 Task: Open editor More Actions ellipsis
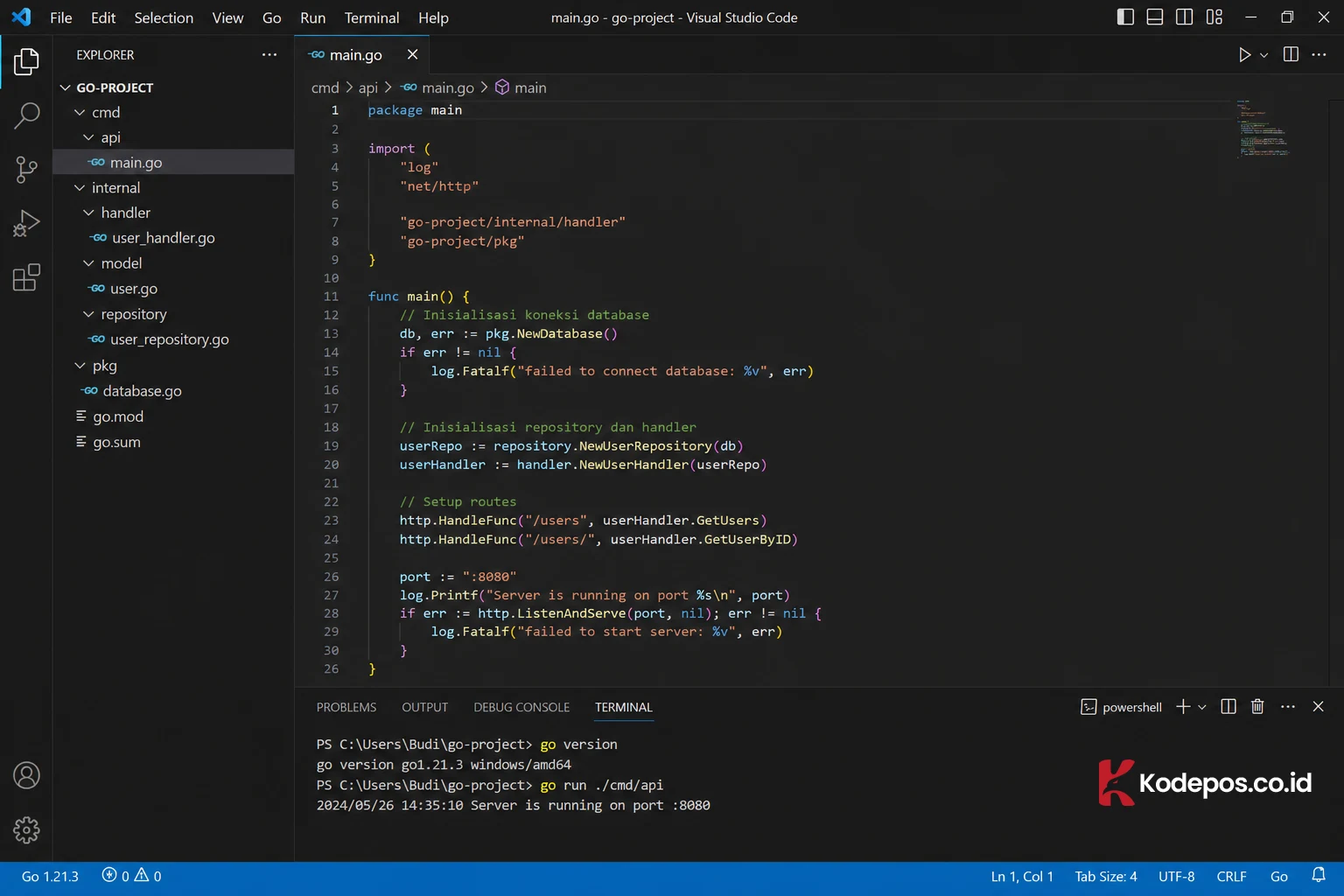tap(1319, 54)
